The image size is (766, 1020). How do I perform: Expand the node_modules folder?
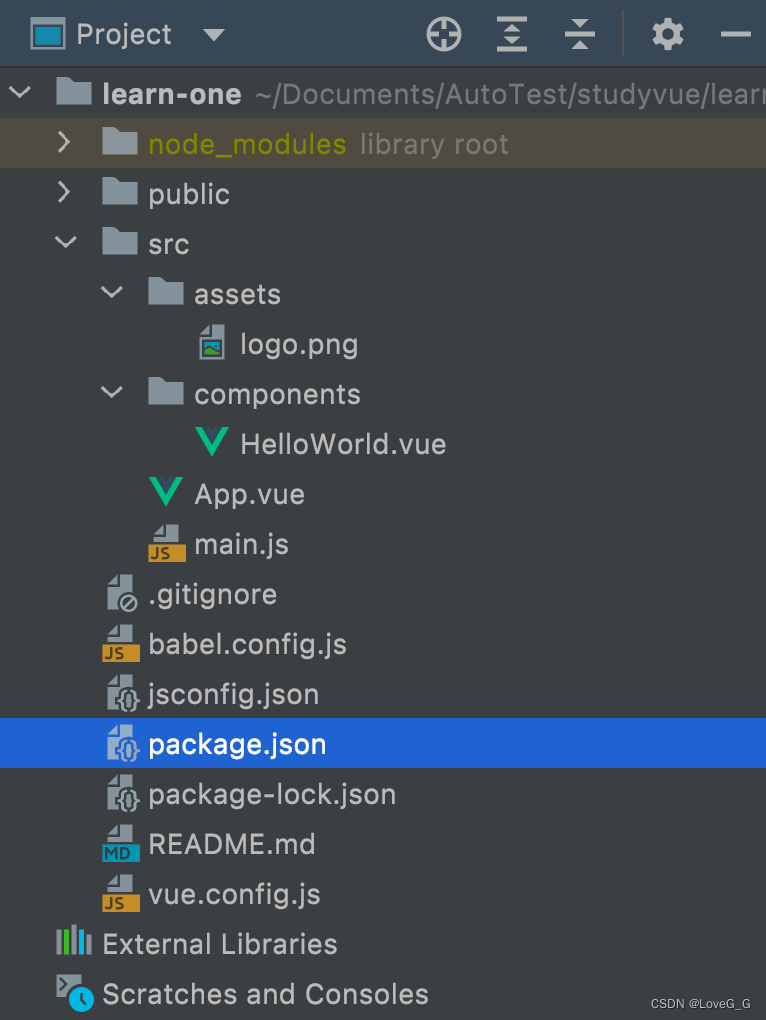(x=62, y=142)
